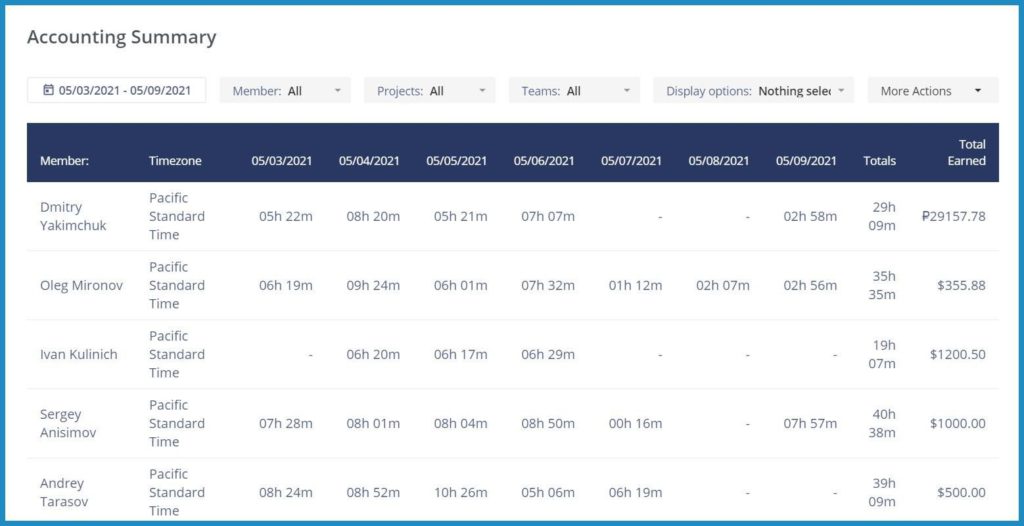Click the 05/06/2021 column header
This screenshot has width=1024, height=526.
544,161
